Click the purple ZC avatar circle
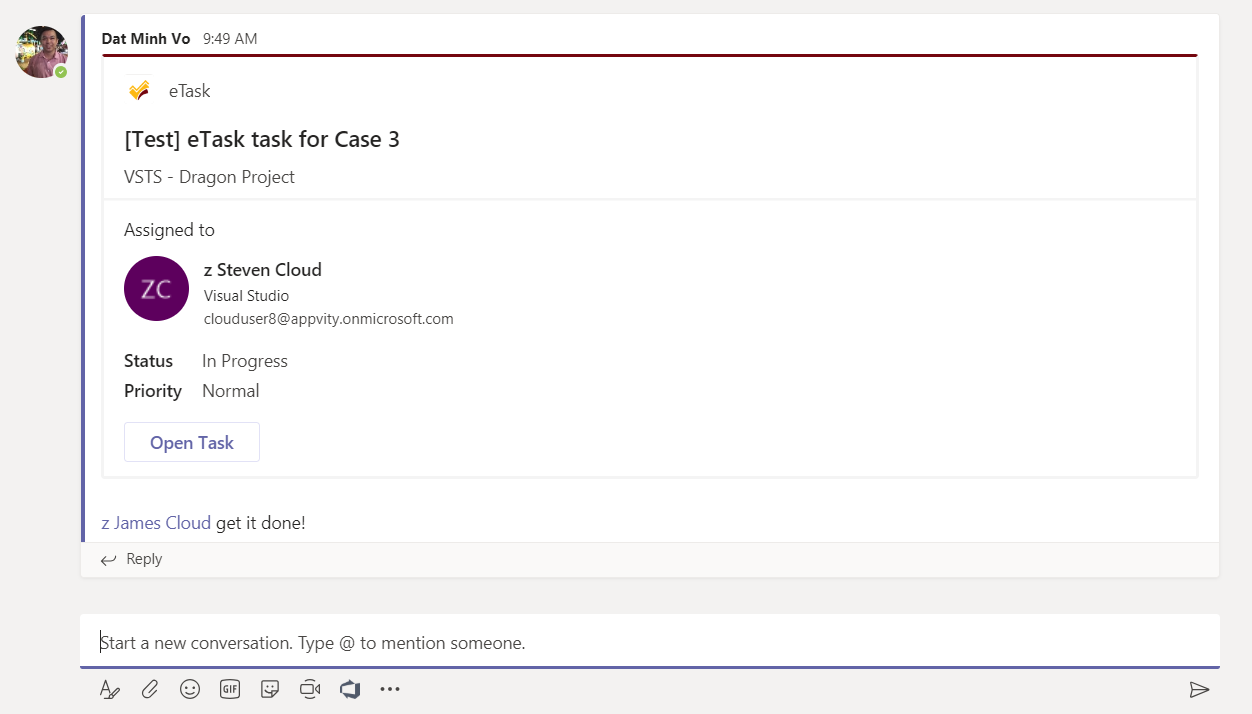 pos(156,289)
